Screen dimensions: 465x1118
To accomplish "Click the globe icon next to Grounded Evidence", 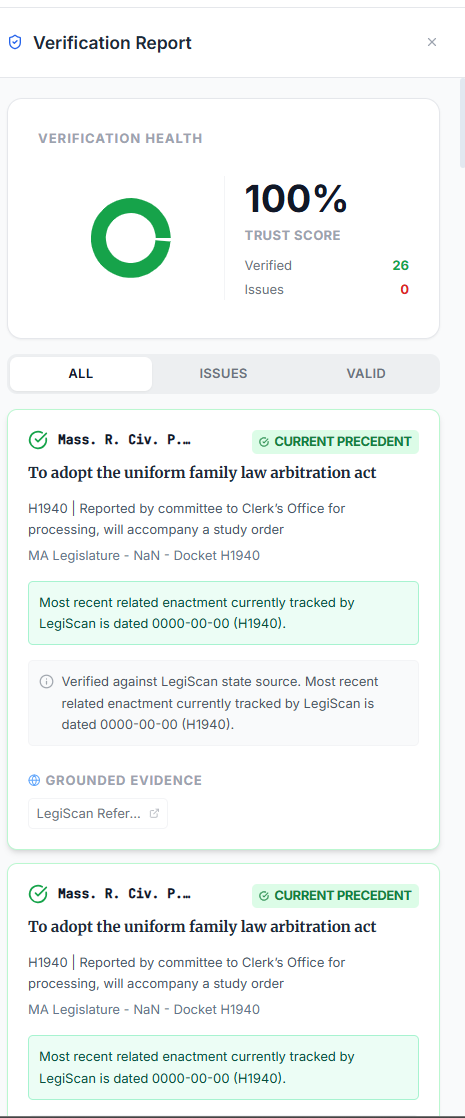I will (34, 781).
